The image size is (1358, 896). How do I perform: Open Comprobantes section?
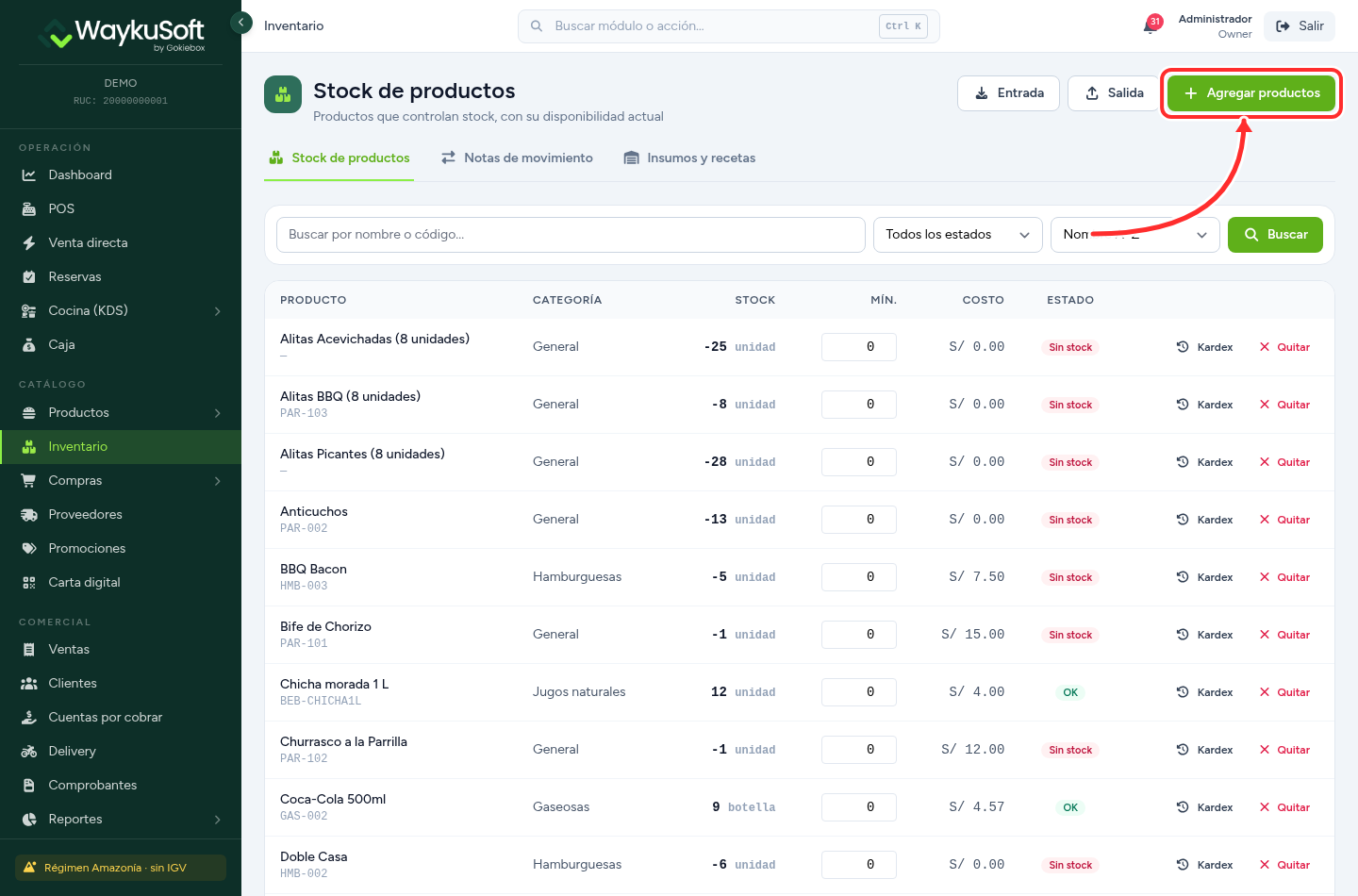coord(121,785)
